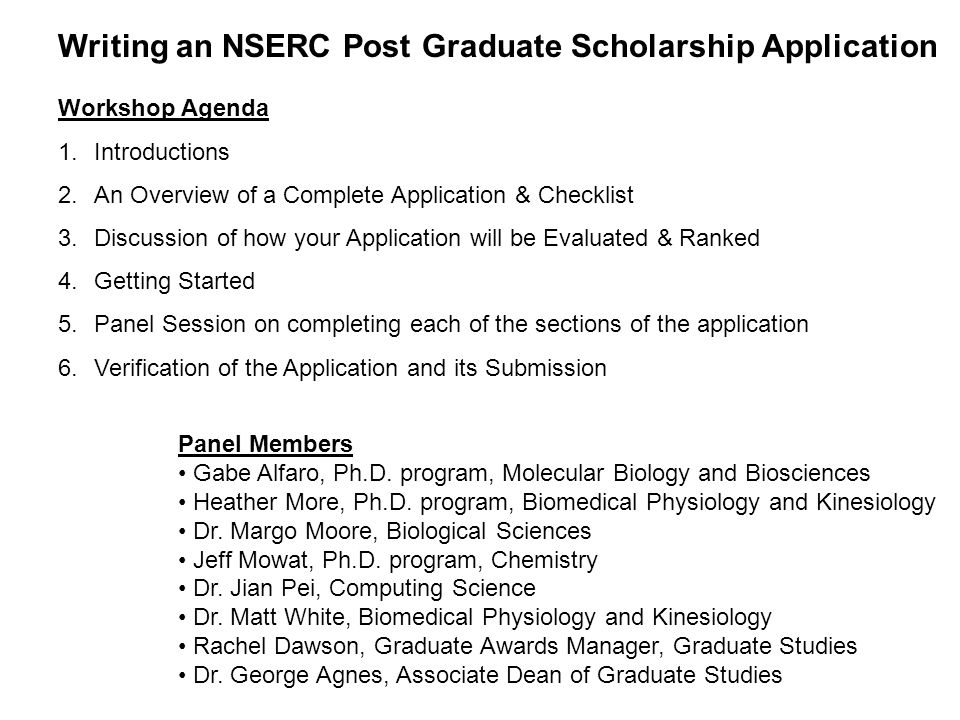Click Jeff Mowat, Chemistry entry
Screen dimensions: 960x720
click(x=388, y=560)
